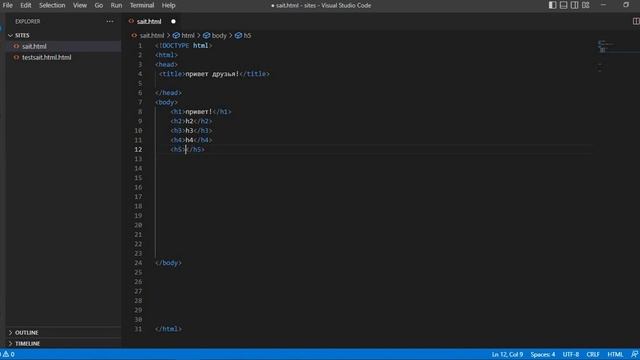The height and width of the screenshot is (360, 640).
Task: Click the closing html tag line 31
Action: pyautogui.click(x=168, y=329)
